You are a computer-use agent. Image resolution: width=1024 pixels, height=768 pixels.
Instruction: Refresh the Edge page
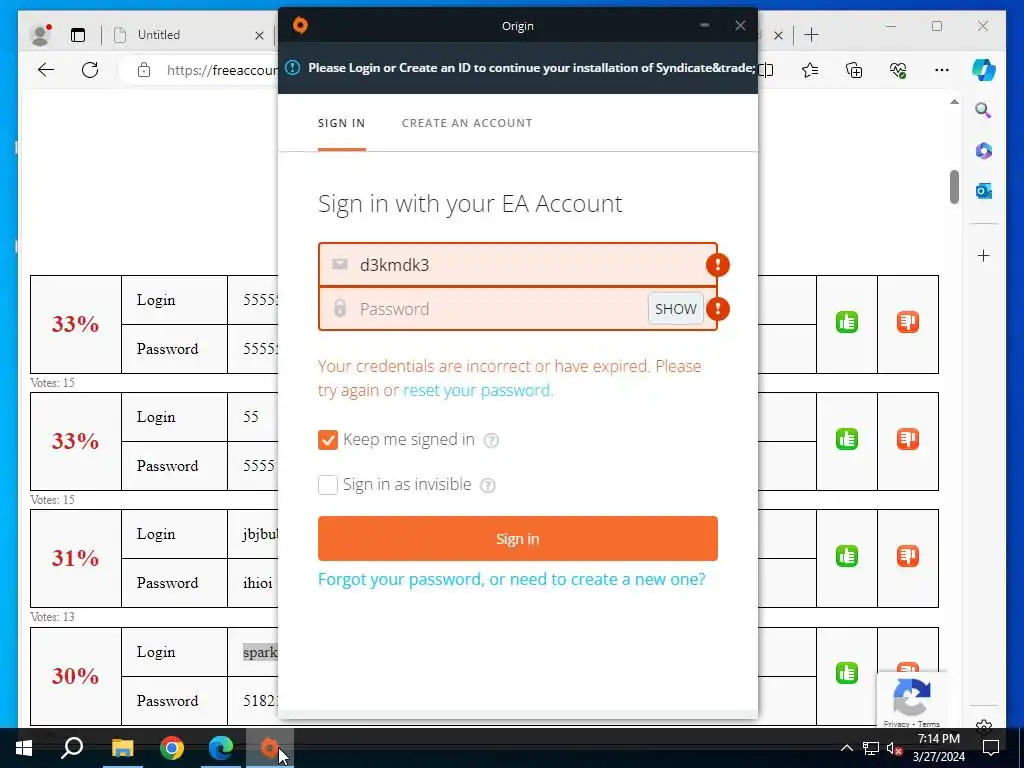[90, 70]
